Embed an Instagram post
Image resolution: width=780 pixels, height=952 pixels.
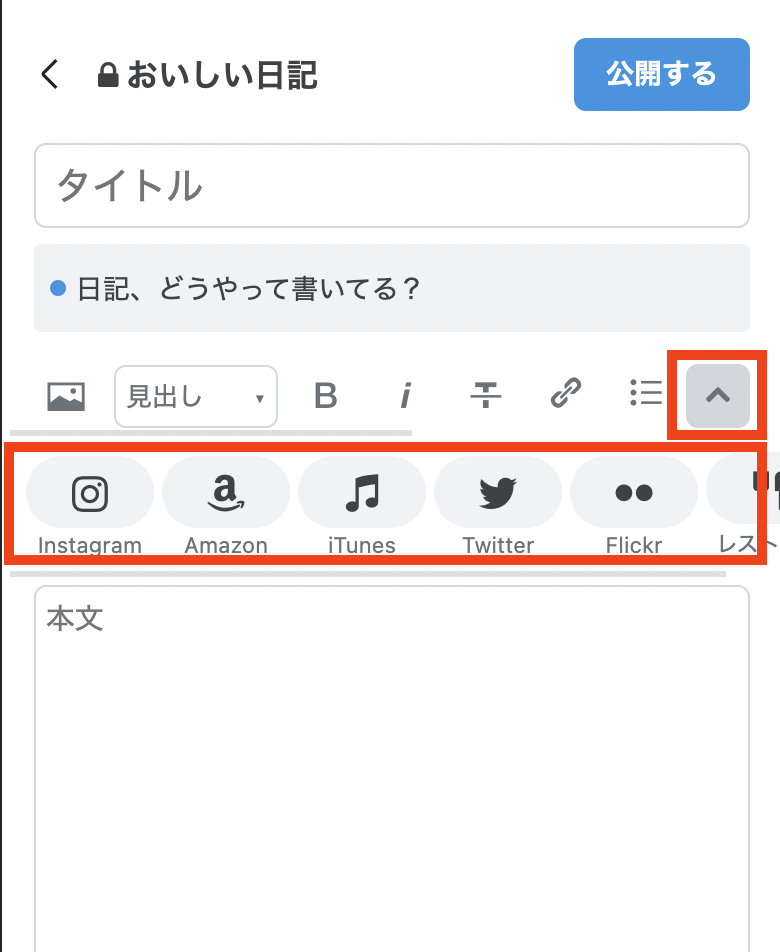point(90,506)
